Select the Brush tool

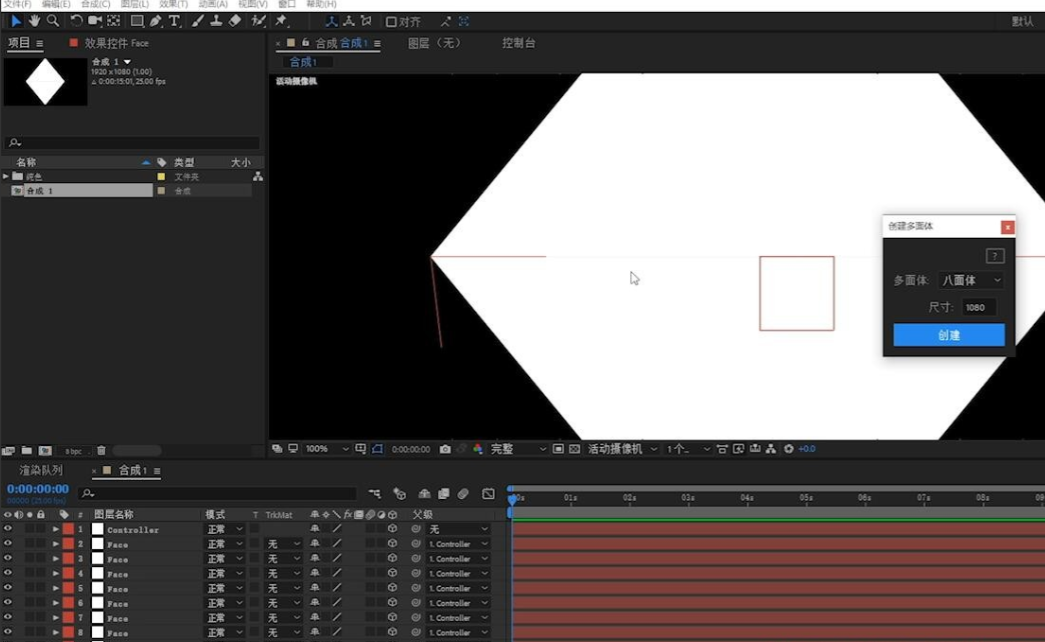point(197,21)
